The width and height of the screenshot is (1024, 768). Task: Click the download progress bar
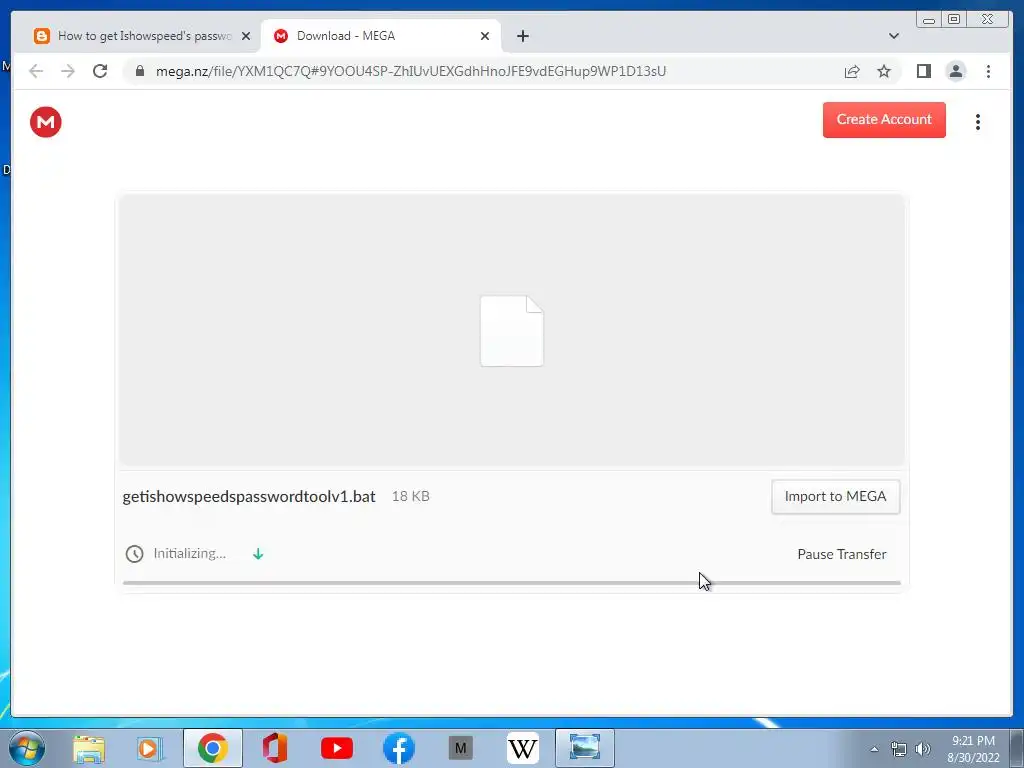coord(511,583)
